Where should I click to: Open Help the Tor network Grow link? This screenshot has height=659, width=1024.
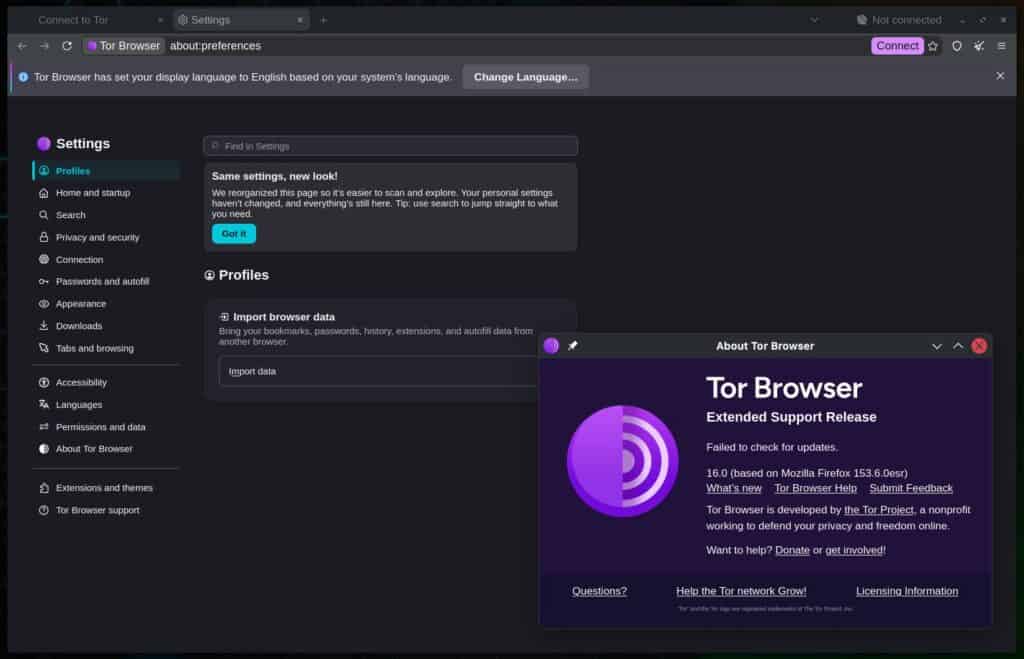coord(741,590)
